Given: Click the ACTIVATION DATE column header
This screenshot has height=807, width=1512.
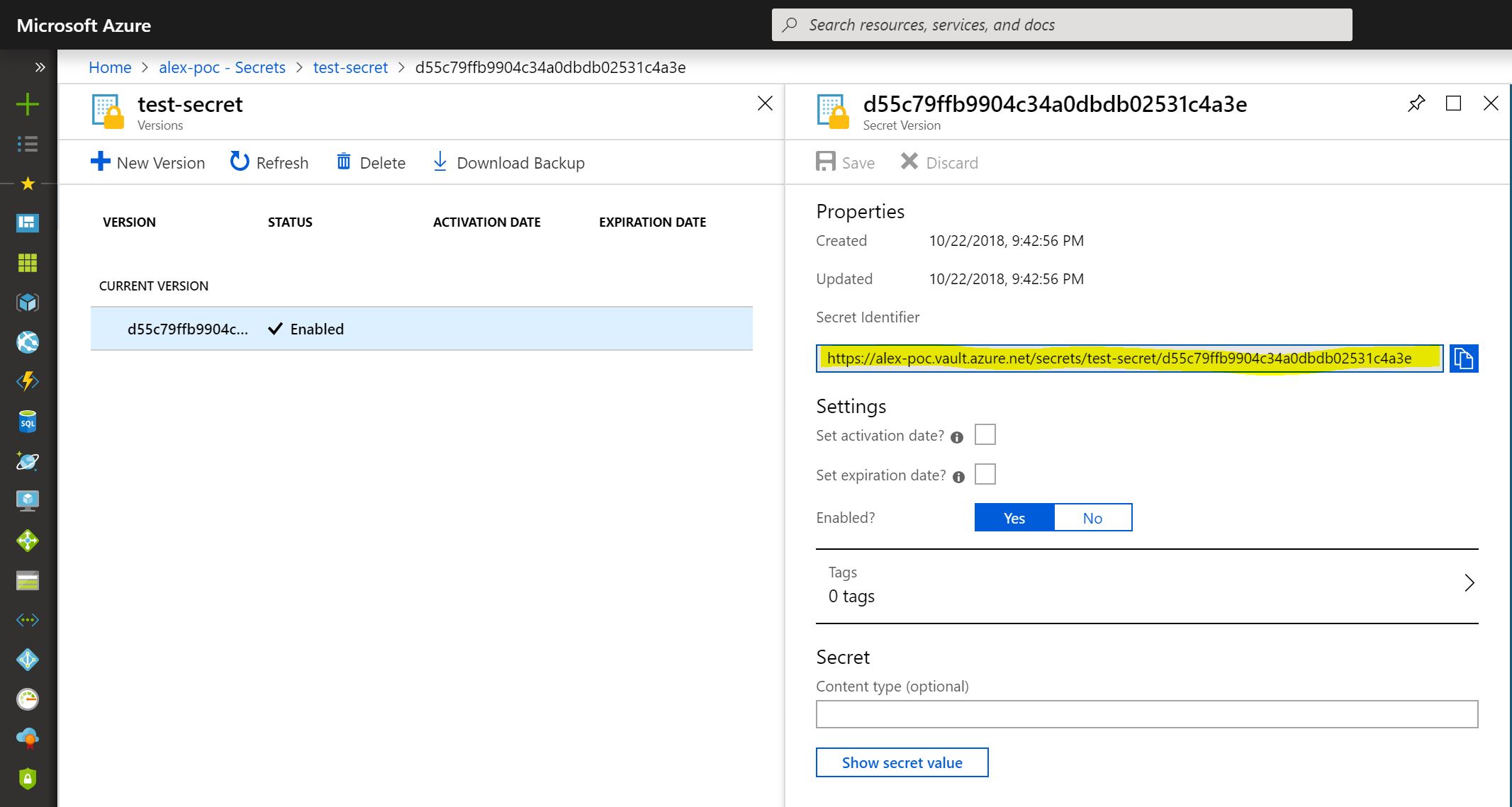Looking at the screenshot, I should coord(486,222).
